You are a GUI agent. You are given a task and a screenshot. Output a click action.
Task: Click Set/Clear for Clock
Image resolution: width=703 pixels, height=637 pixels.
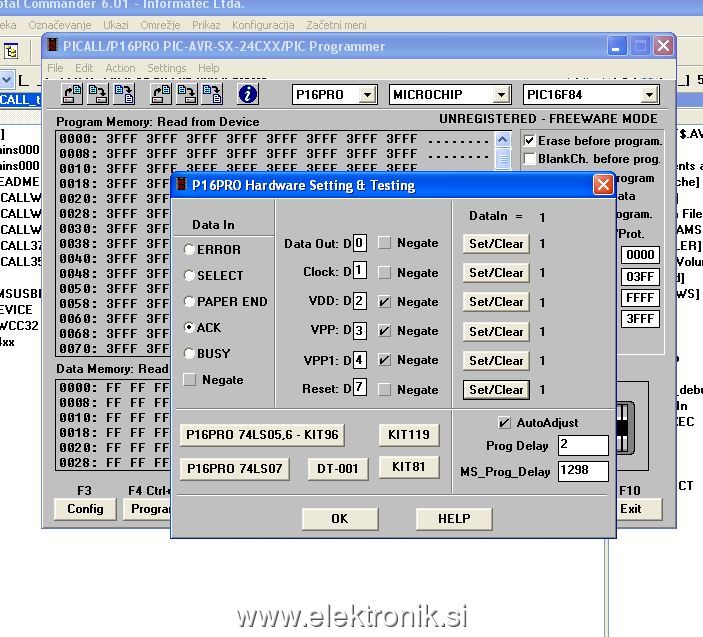(496, 273)
